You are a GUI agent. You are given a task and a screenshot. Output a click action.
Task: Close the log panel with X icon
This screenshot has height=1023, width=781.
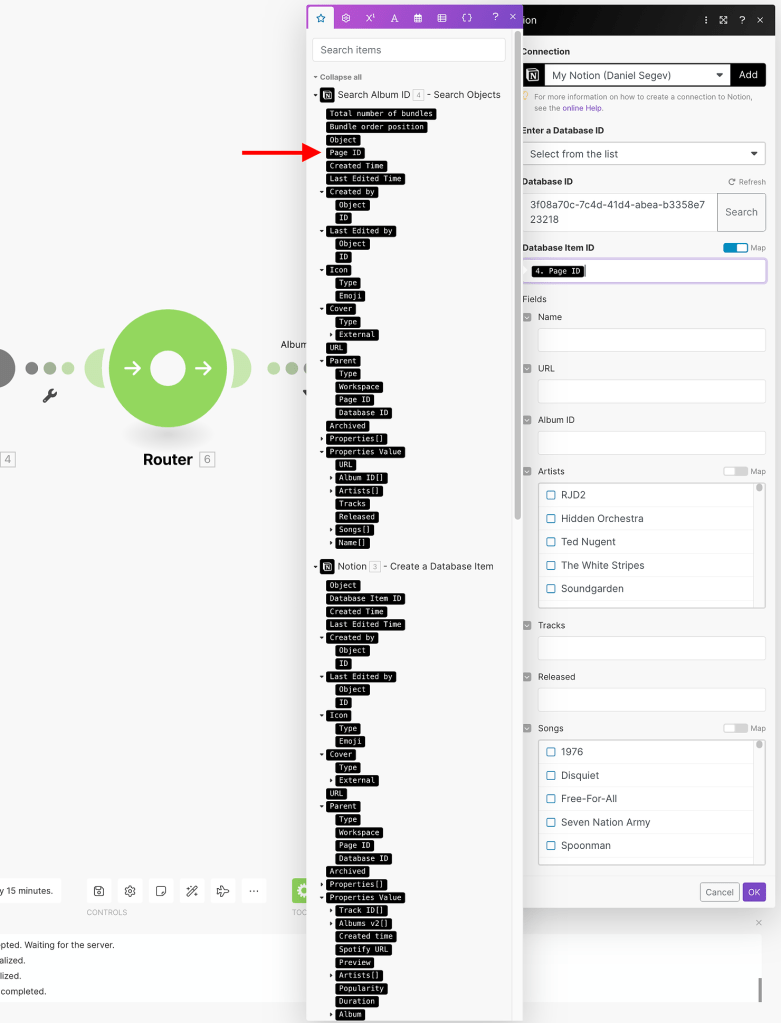759,923
